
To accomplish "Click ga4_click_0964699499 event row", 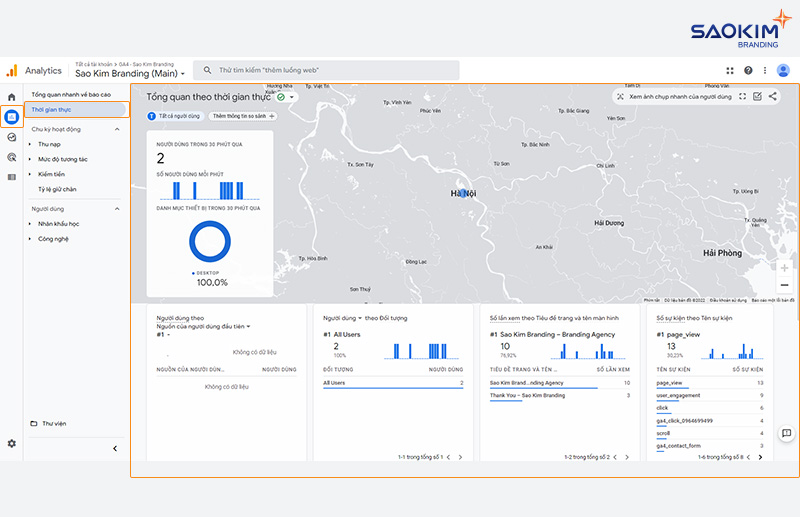I will [x=710, y=421].
